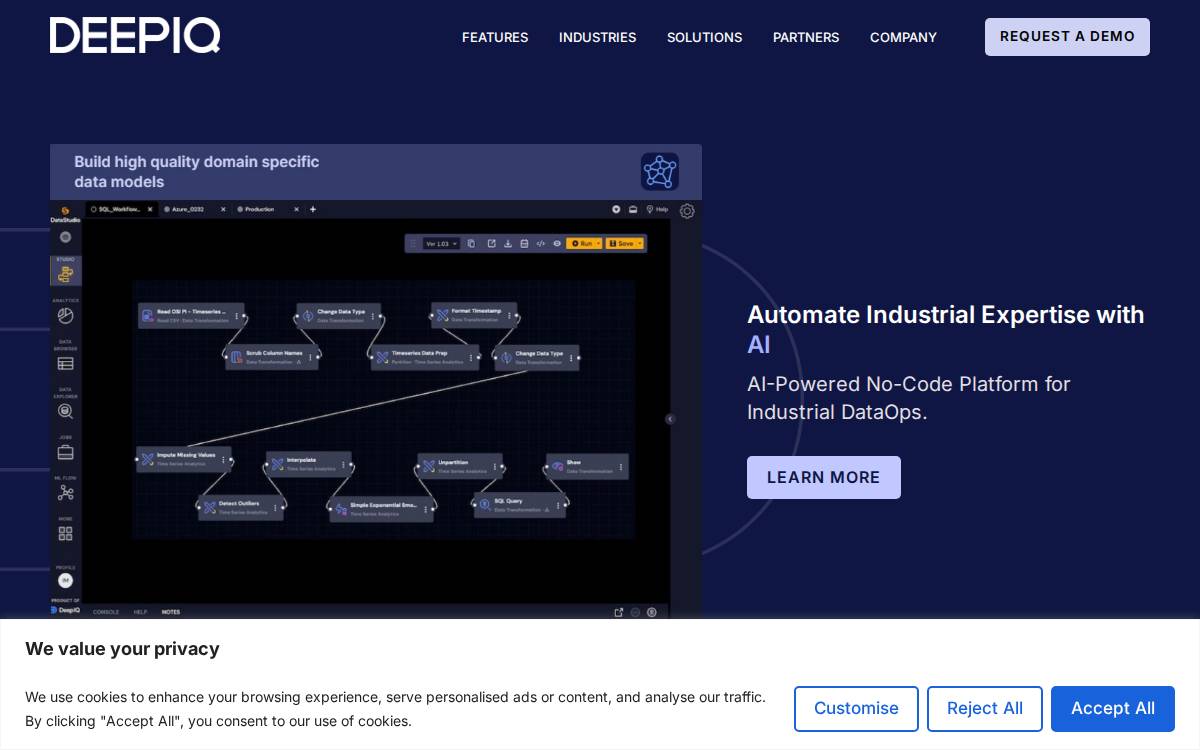Click the Help location-pin icon
This screenshot has width=1200, height=750.
(649, 209)
